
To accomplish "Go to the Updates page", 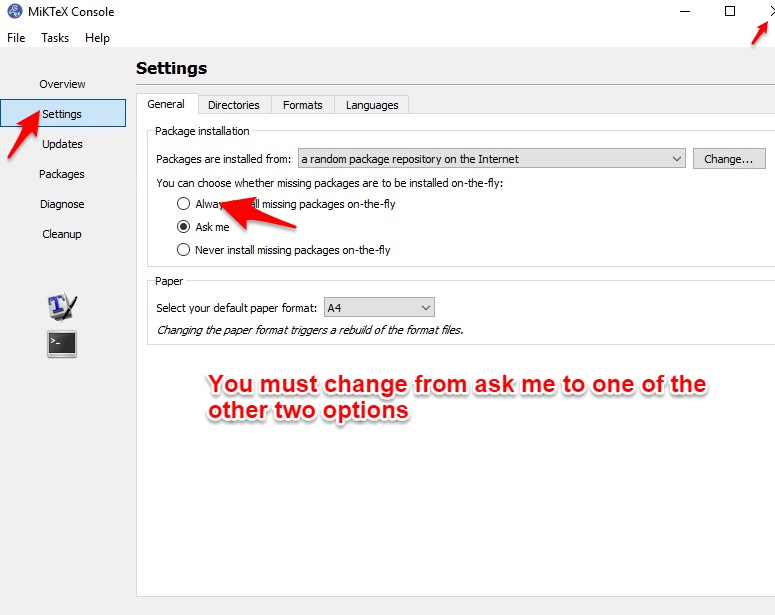I will [x=62, y=144].
